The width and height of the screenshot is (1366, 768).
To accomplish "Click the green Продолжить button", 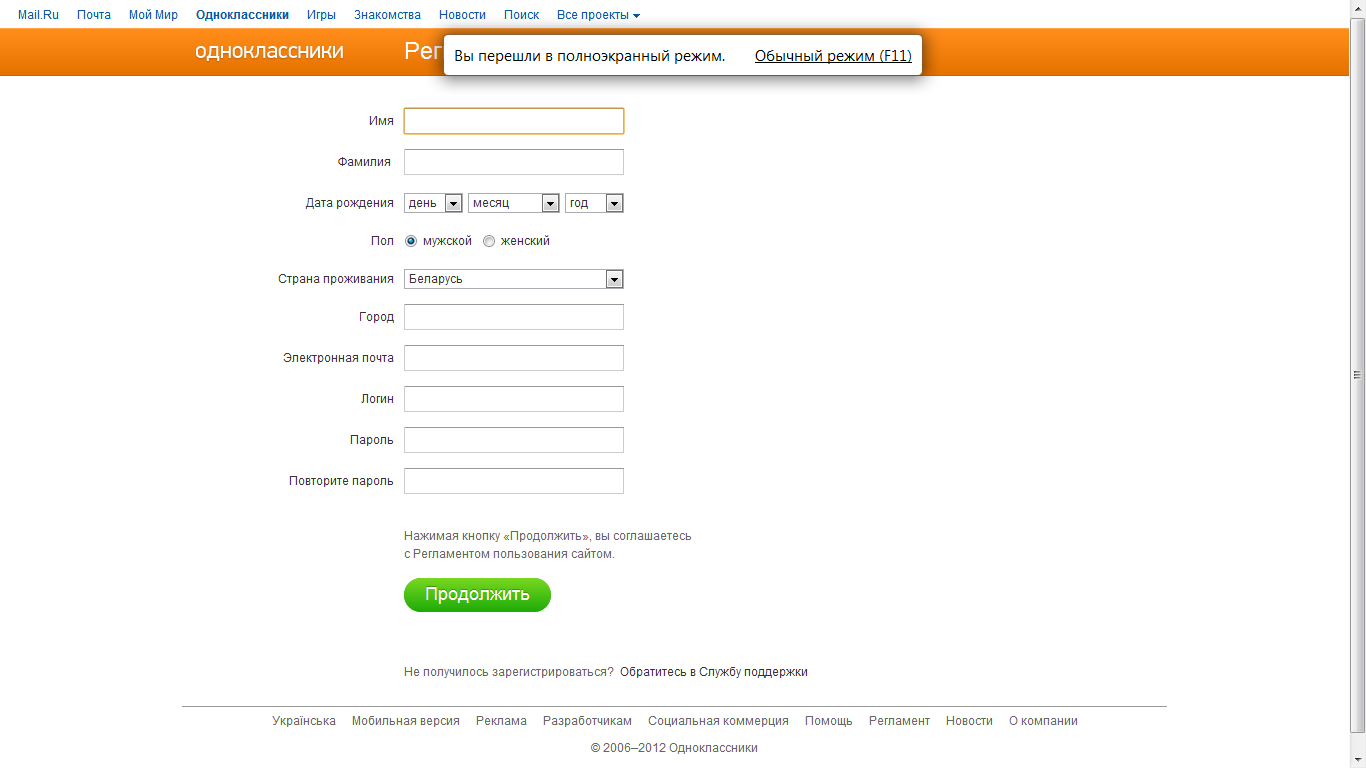I will (x=477, y=595).
